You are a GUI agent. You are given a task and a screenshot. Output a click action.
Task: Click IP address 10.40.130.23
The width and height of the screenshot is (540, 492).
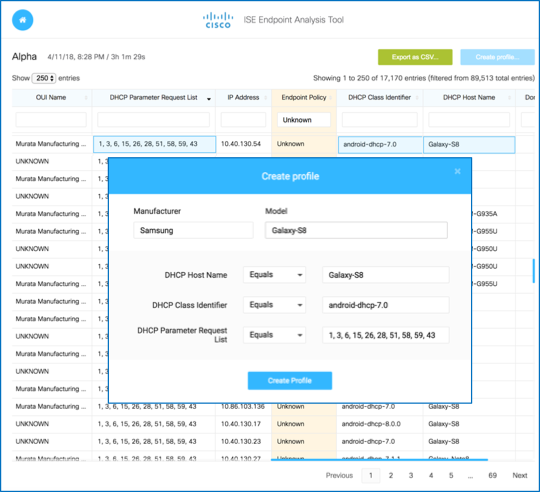[x=241, y=441]
